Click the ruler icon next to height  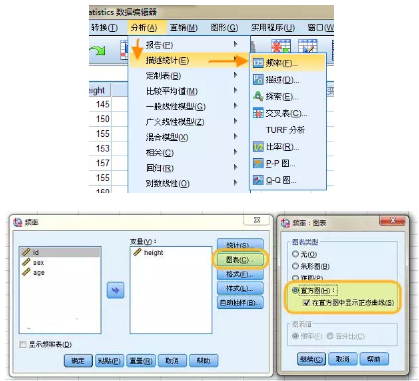tap(137, 252)
